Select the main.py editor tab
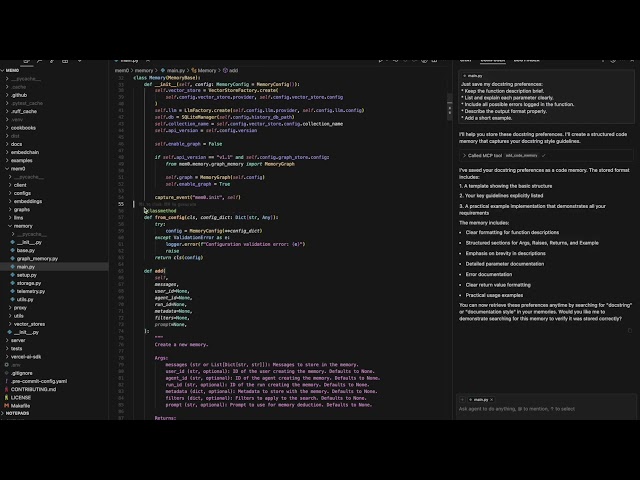The image size is (640, 480). (130, 61)
